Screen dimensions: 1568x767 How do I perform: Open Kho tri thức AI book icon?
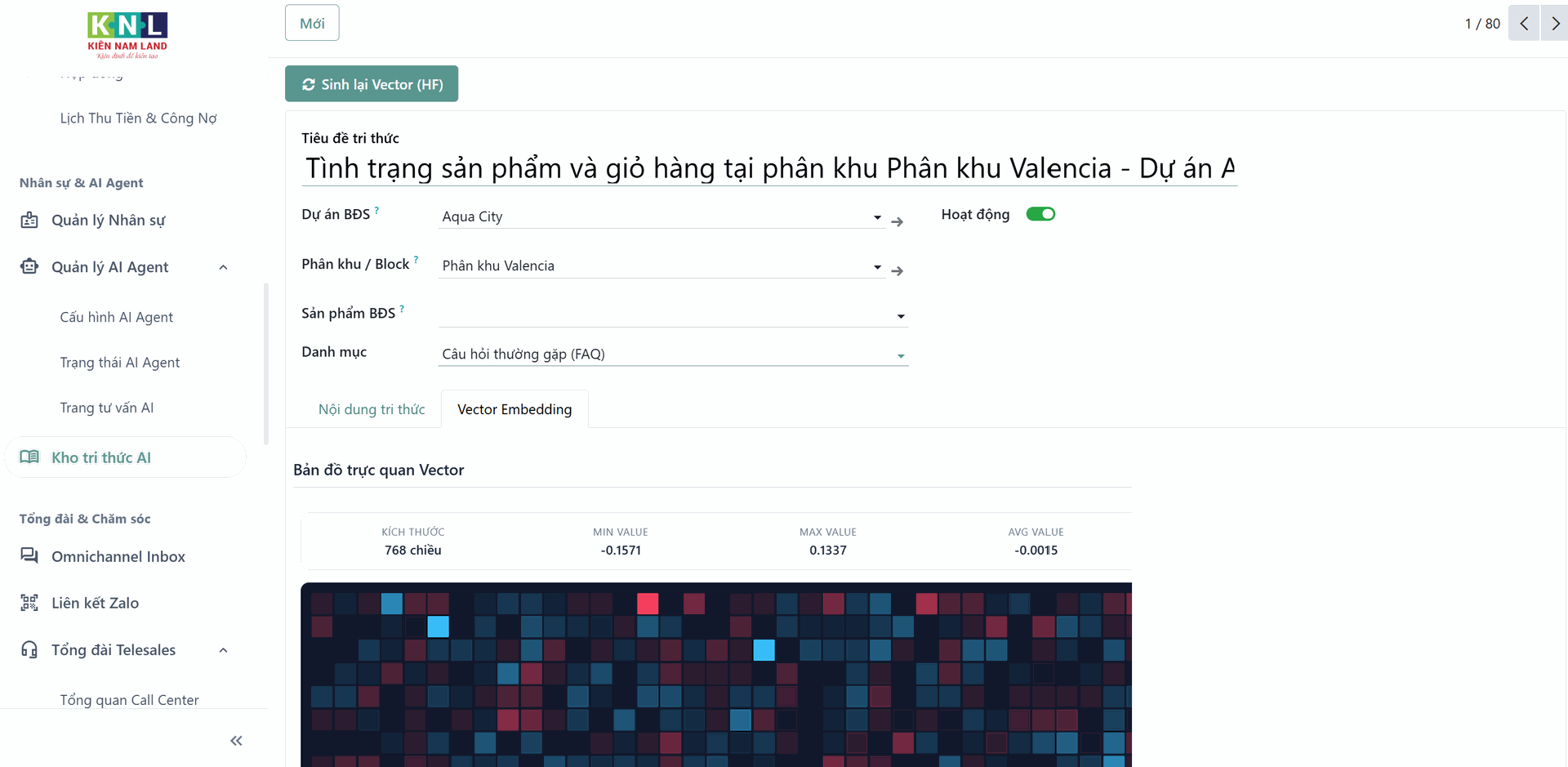pos(29,457)
